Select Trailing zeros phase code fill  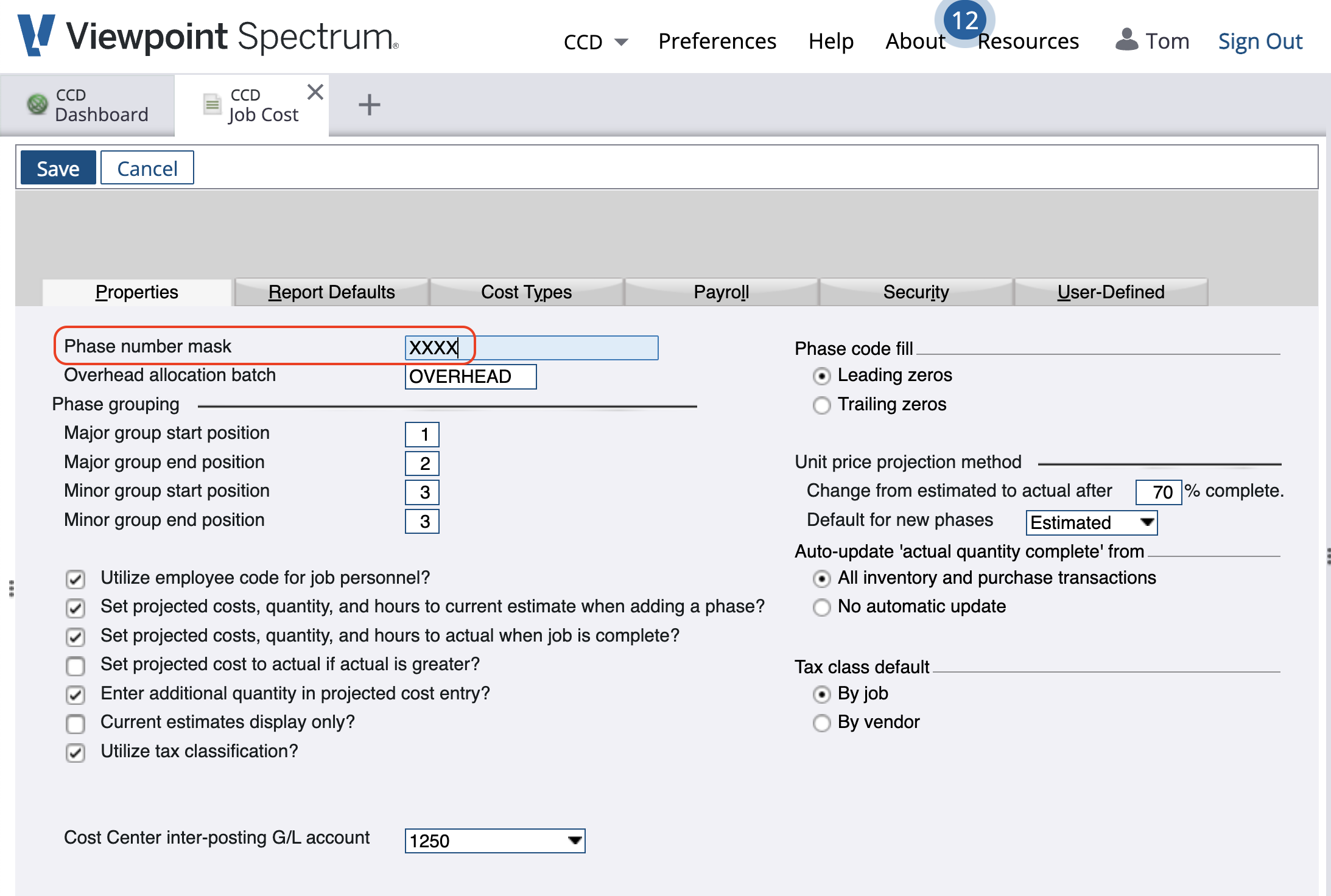[x=821, y=405]
